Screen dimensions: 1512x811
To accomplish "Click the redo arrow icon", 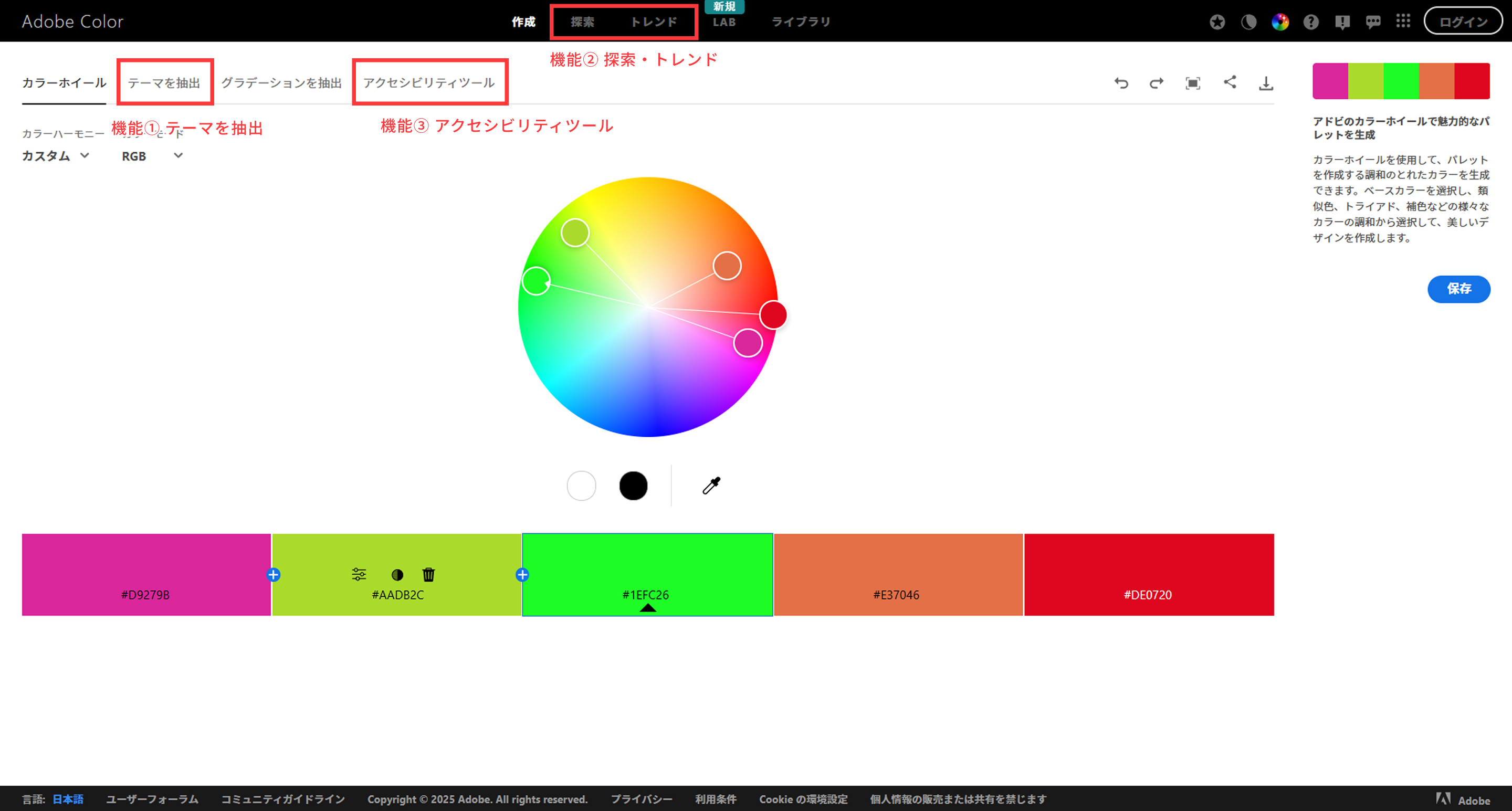I will point(1156,83).
